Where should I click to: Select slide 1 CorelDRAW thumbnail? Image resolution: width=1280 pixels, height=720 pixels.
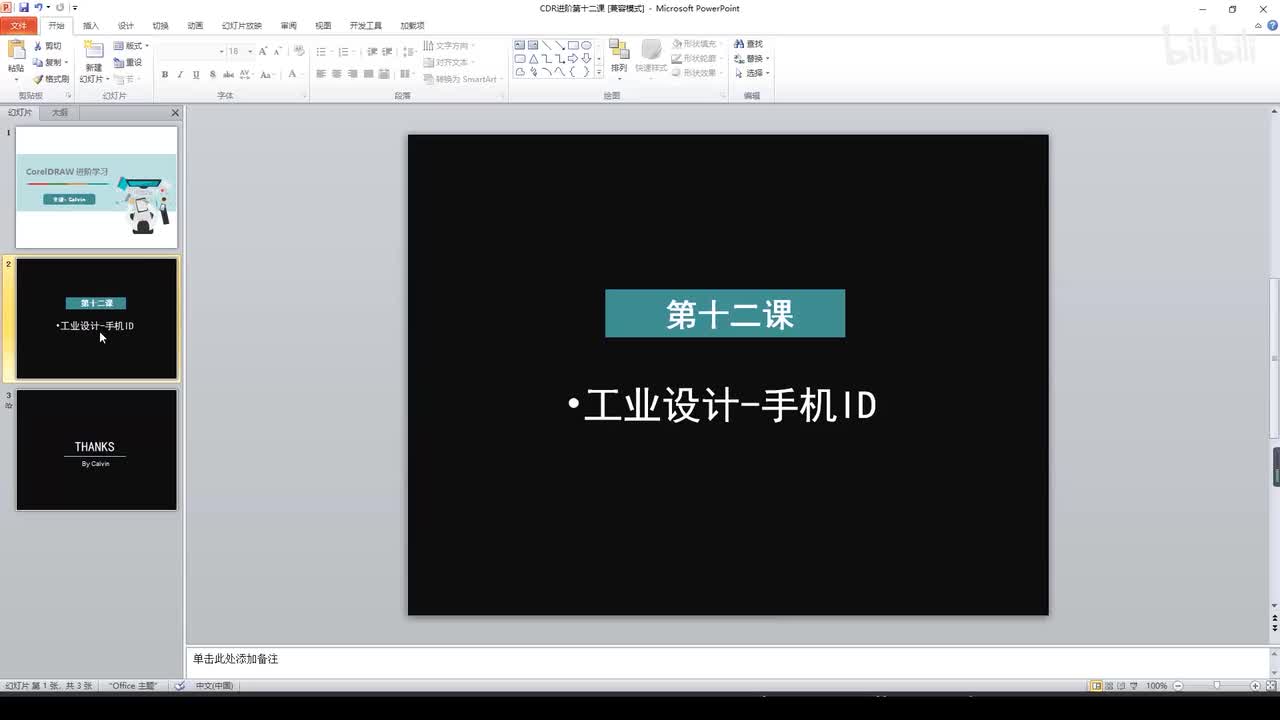click(97, 187)
